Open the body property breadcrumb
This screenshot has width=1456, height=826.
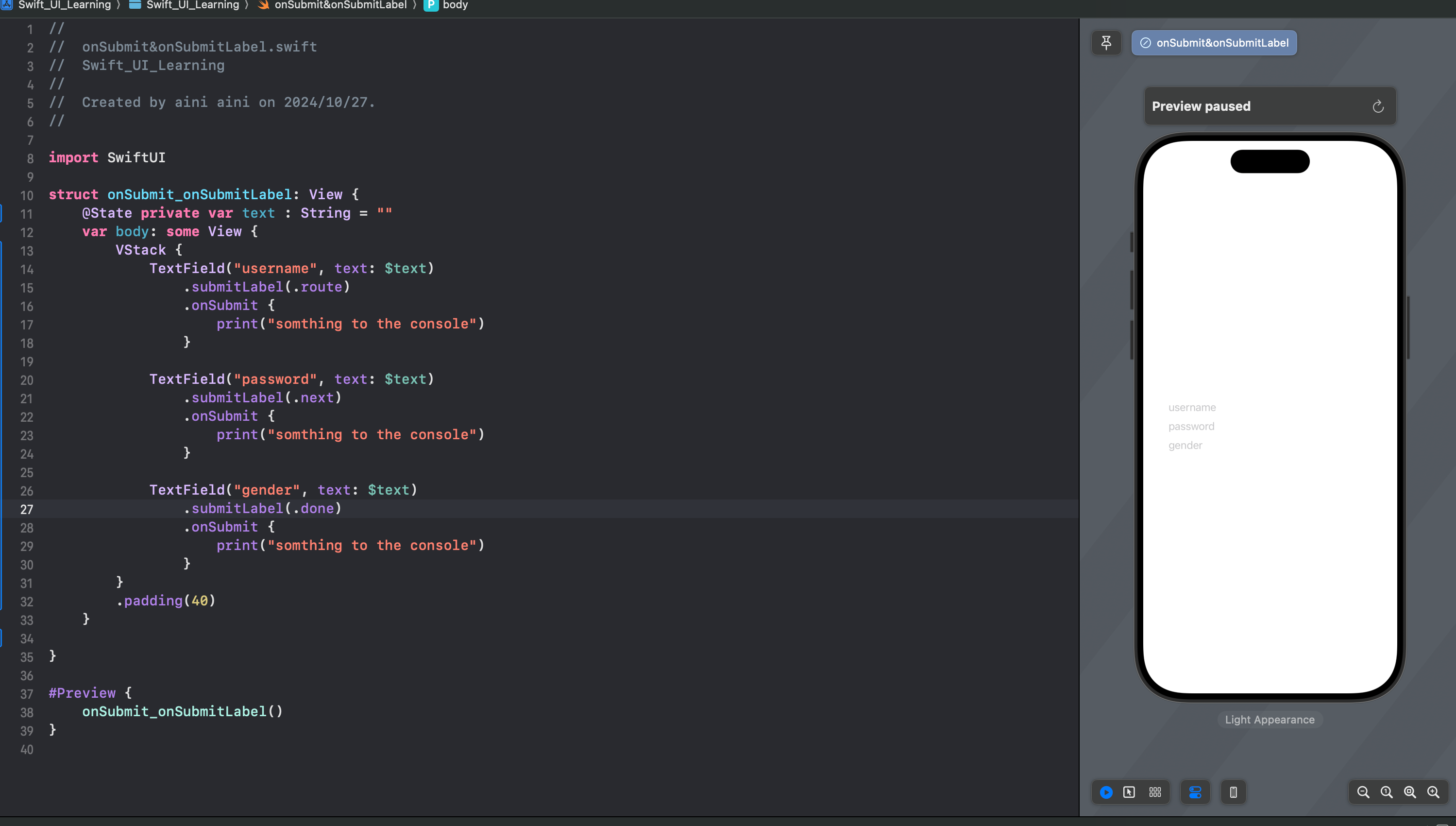(446, 5)
